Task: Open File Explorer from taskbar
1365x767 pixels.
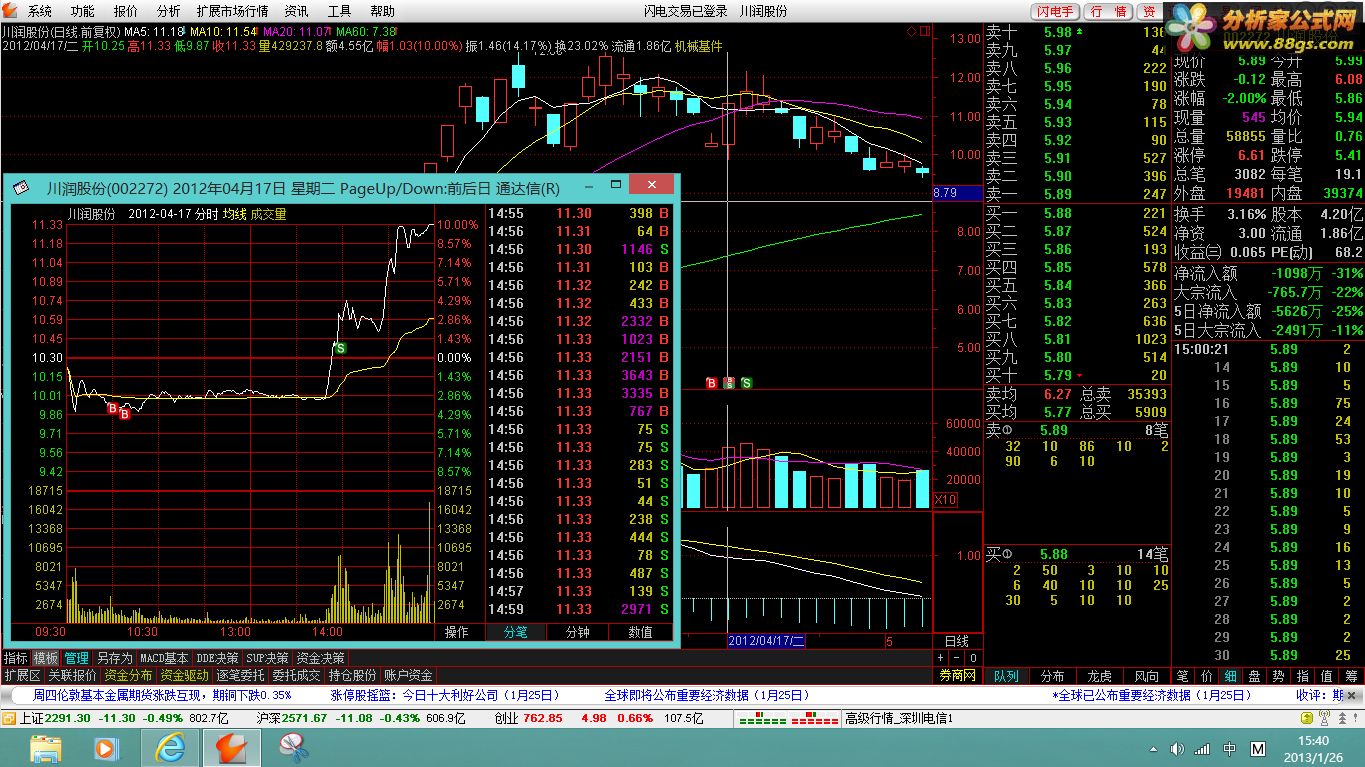Action: (x=47, y=747)
